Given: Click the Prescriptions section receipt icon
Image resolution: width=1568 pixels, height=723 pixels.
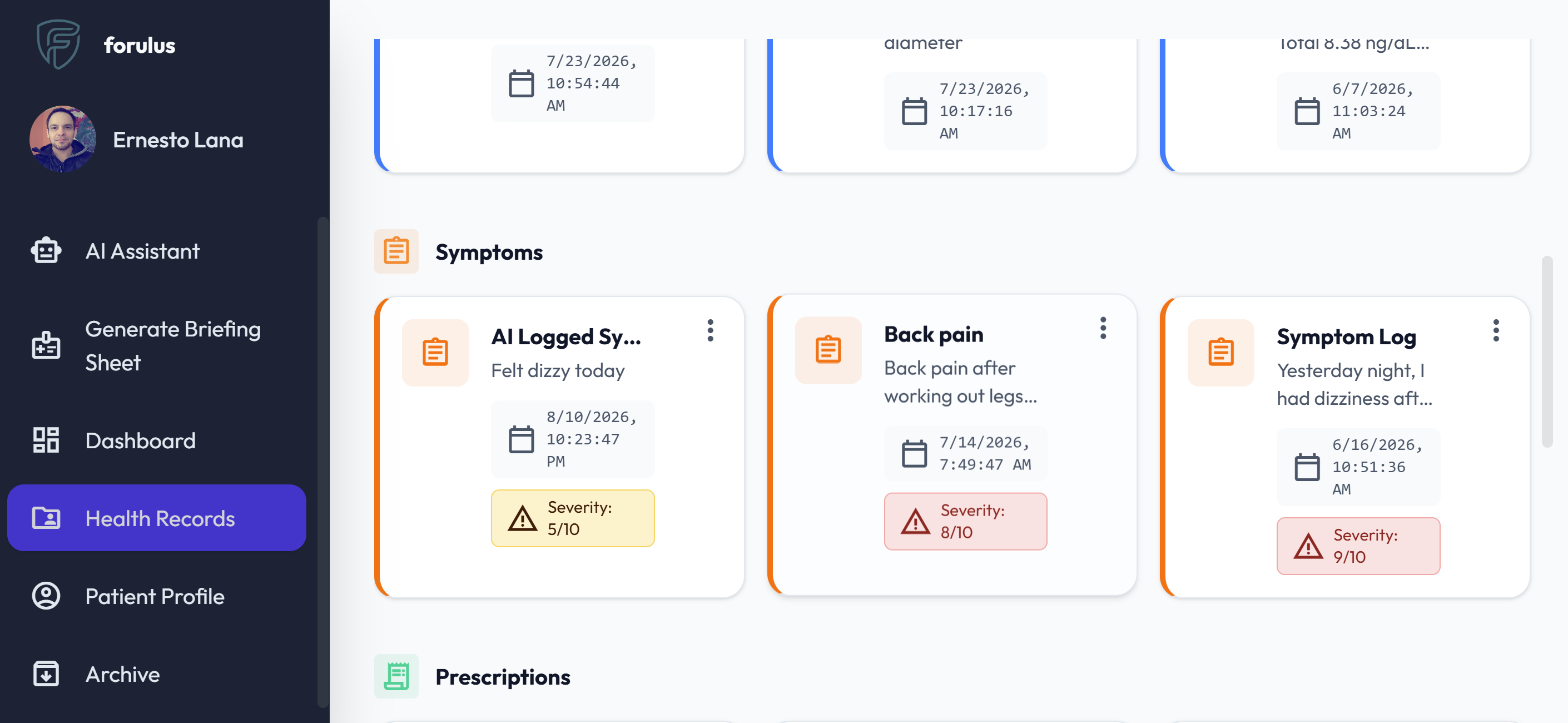Looking at the screenshot, I should pyautogui.click(x=396, y=676).
